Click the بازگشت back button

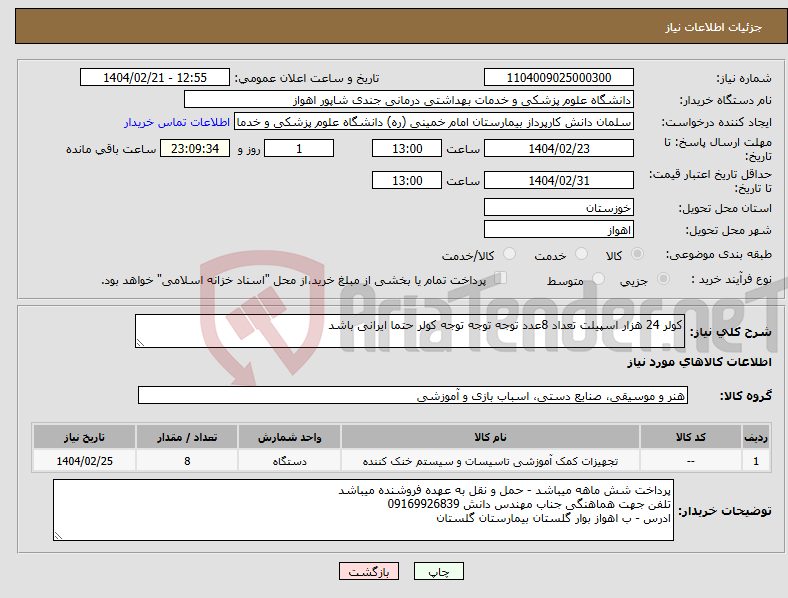click(369, 571)
